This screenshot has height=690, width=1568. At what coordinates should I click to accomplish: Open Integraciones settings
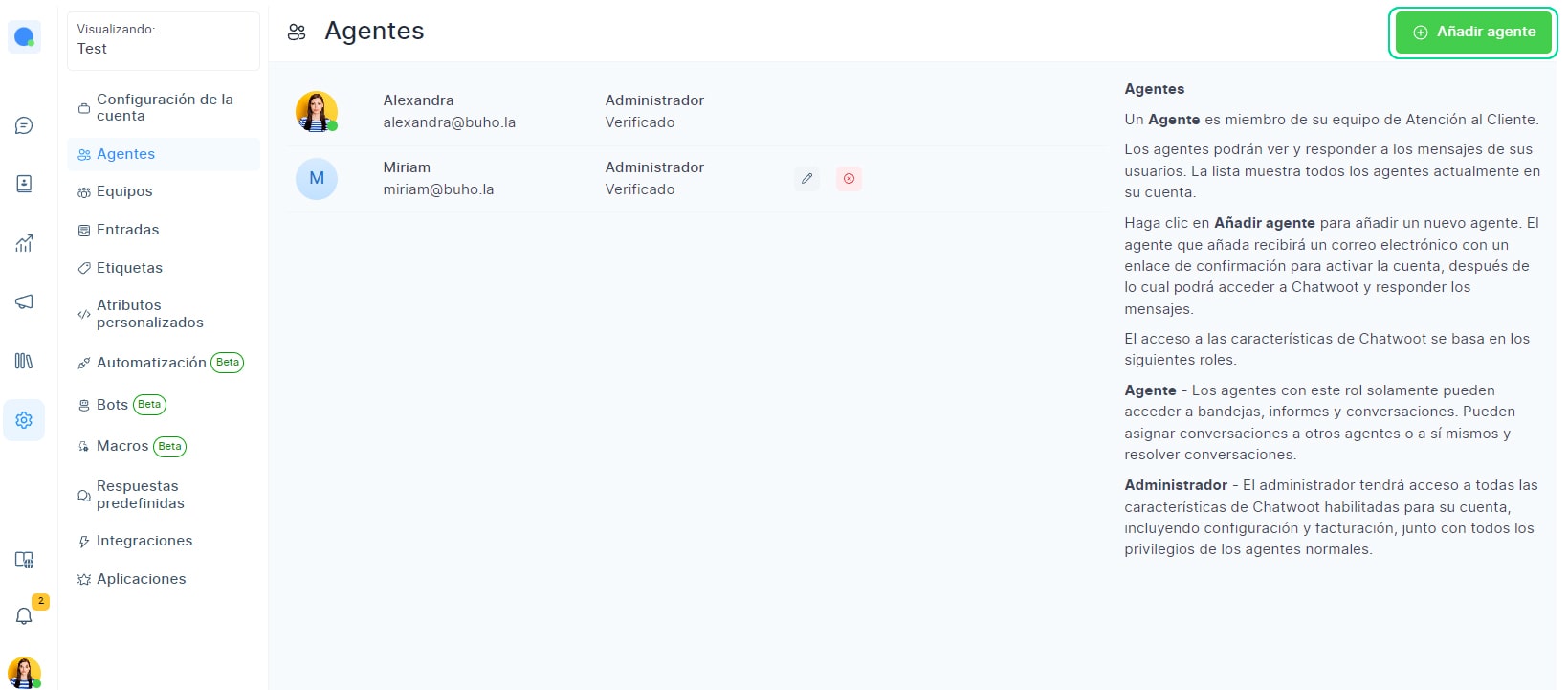tap(144, 541)
